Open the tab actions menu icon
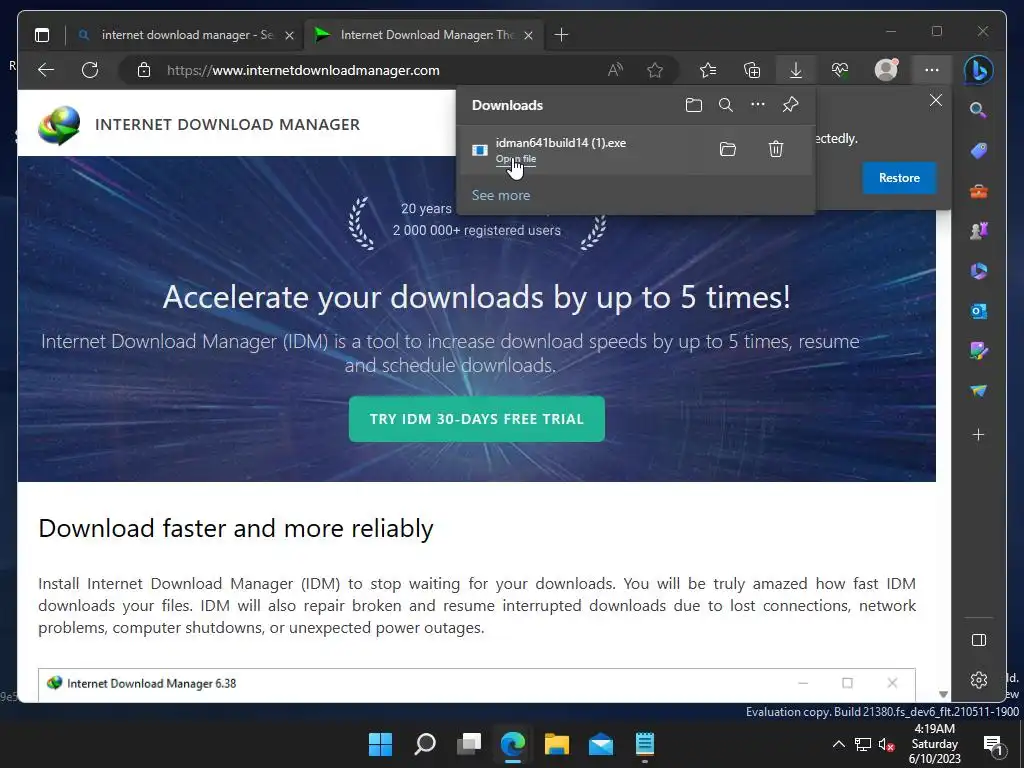The width and height of the screenshot is (1024, 768). click(42, 35)
